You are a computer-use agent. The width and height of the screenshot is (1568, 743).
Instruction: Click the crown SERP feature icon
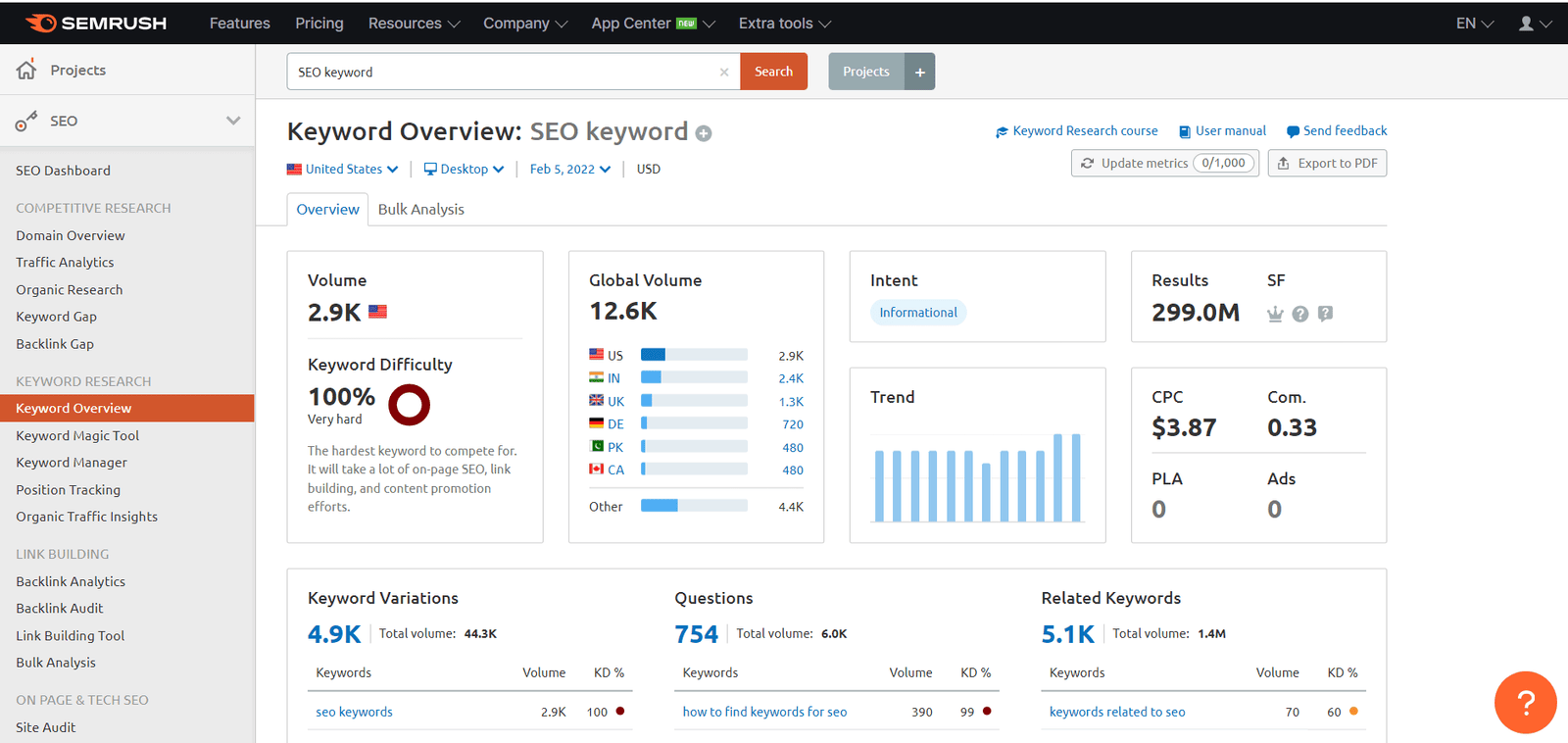[1275, 314]
